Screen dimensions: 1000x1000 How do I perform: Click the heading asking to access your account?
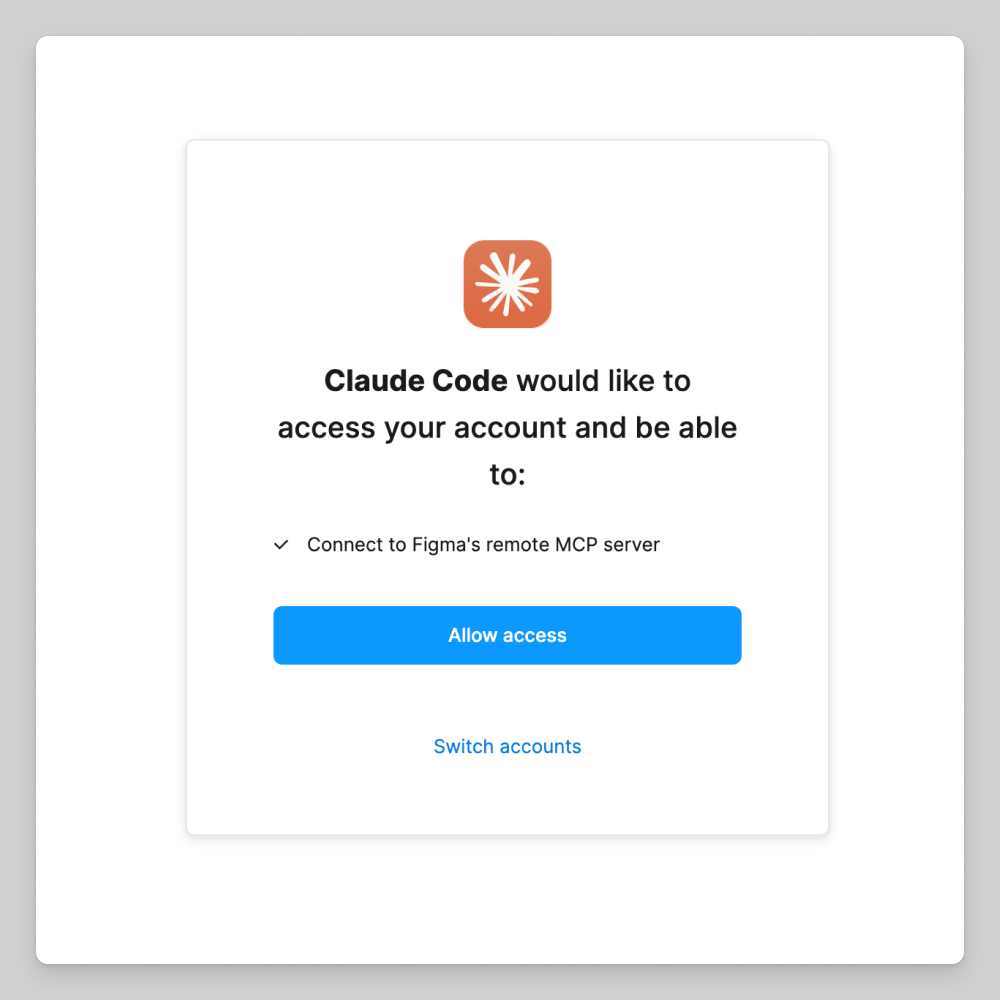click(x=507, y=427)
